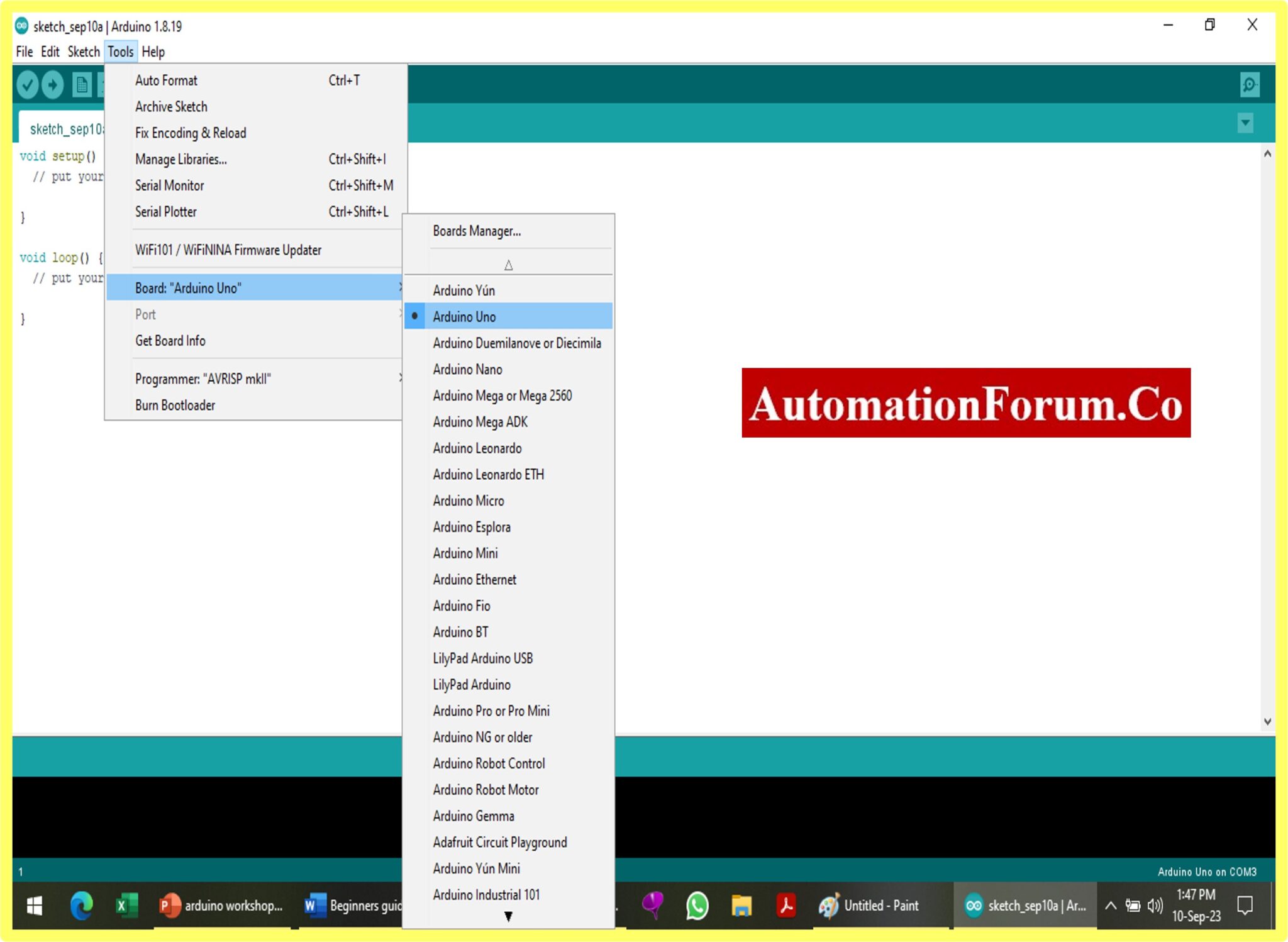Open the tab options dropdown arrow
This screenshot has width=1288, height=942.
click(x=1245, y=123)
